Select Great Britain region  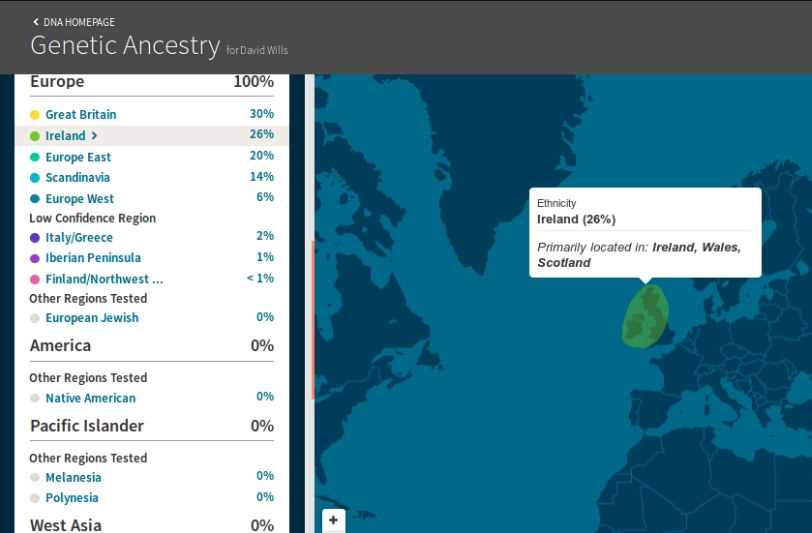[80, 115]
